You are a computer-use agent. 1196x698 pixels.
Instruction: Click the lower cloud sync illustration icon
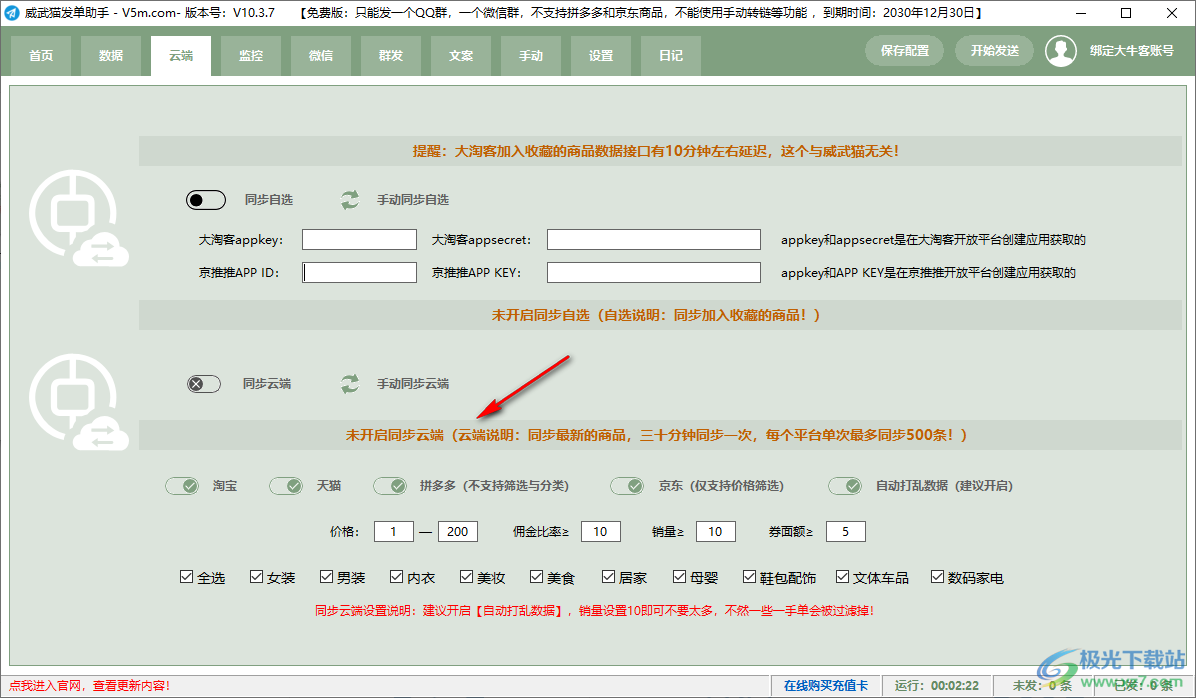pyautogui.click(x=78, y=402)
